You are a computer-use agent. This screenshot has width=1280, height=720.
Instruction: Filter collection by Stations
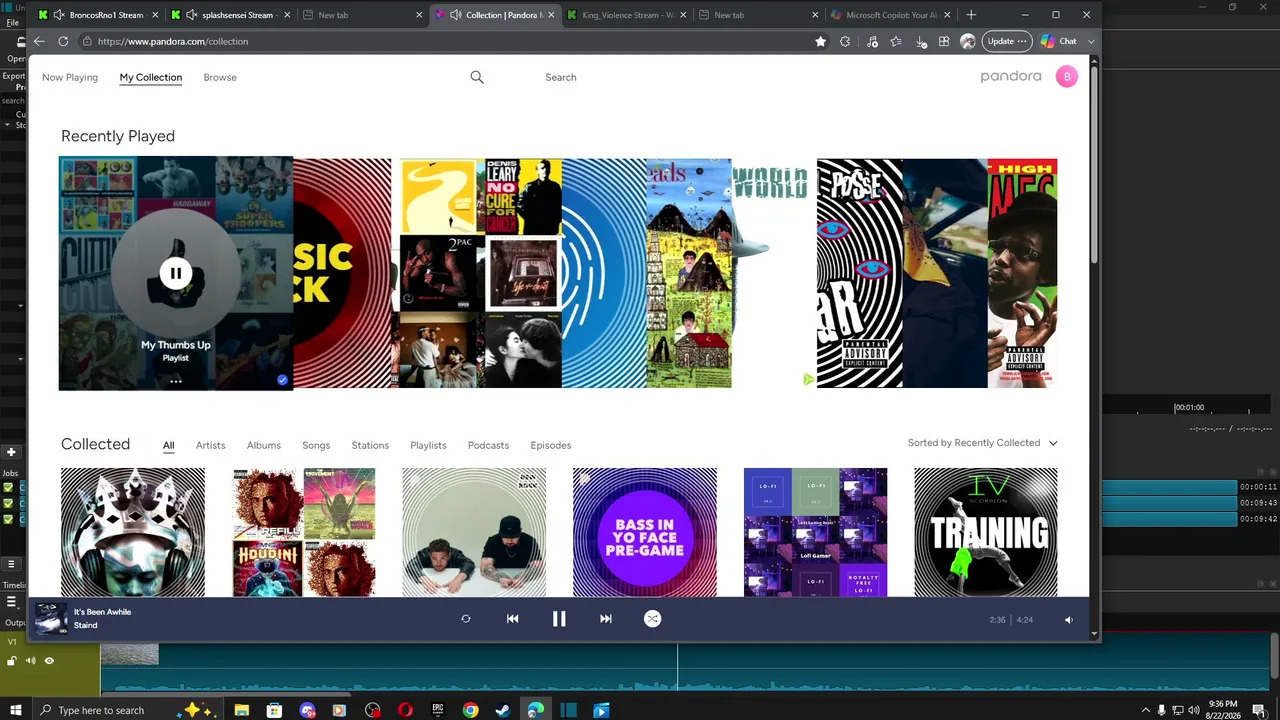(x=370, y=445)
